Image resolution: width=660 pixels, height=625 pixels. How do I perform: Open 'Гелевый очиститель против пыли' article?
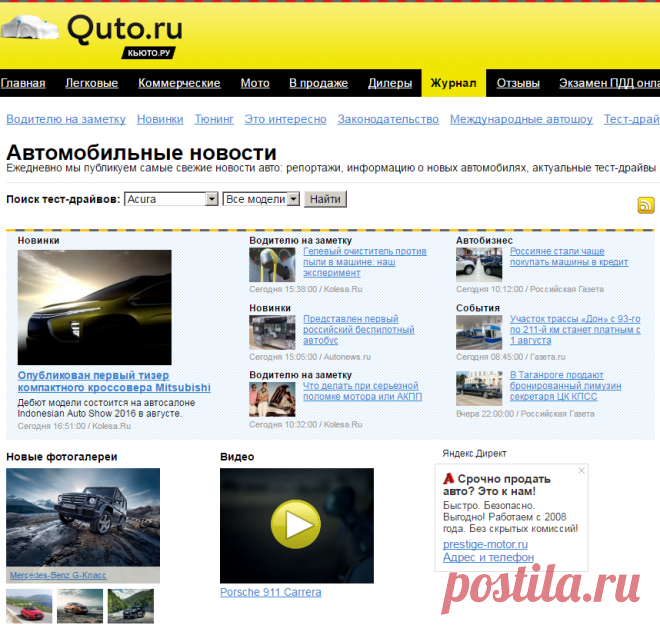pyautogui.click(x=365, y=262)
